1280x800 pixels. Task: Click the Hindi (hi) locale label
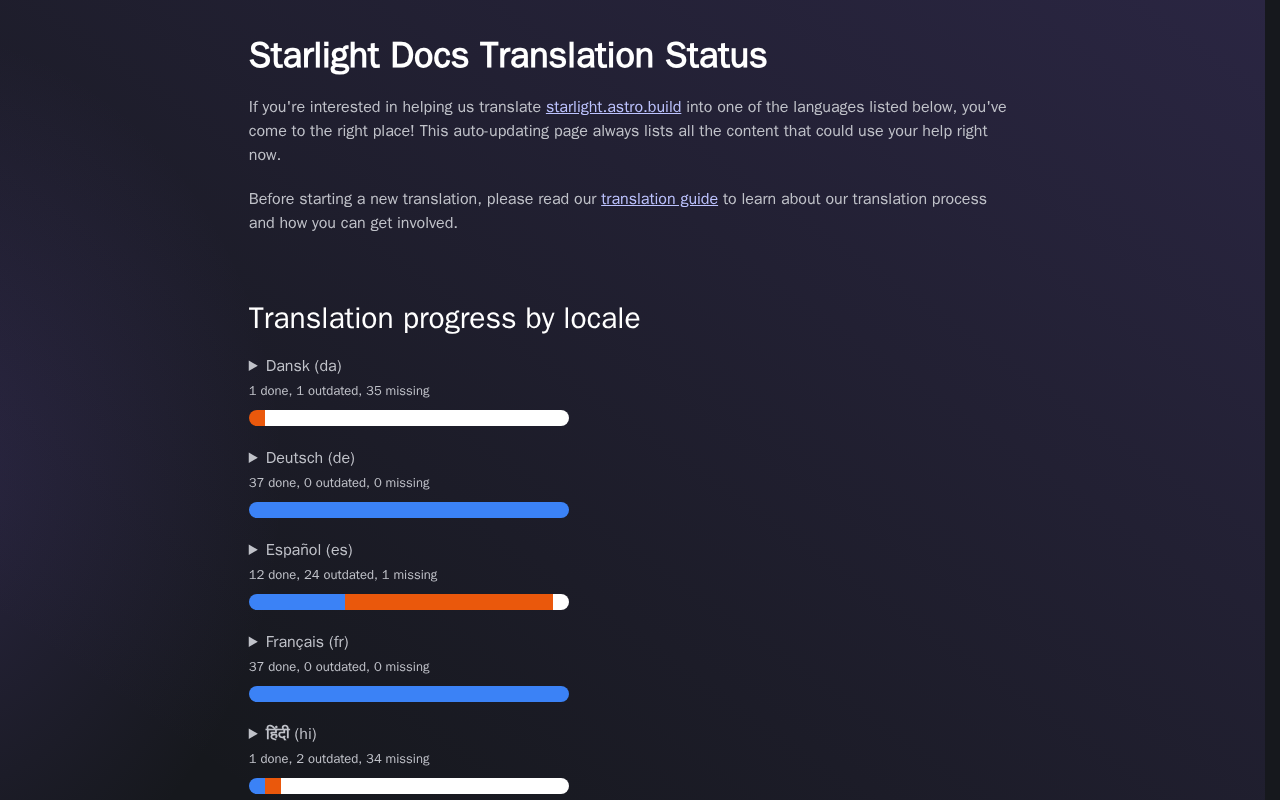(x=291, y=734)
